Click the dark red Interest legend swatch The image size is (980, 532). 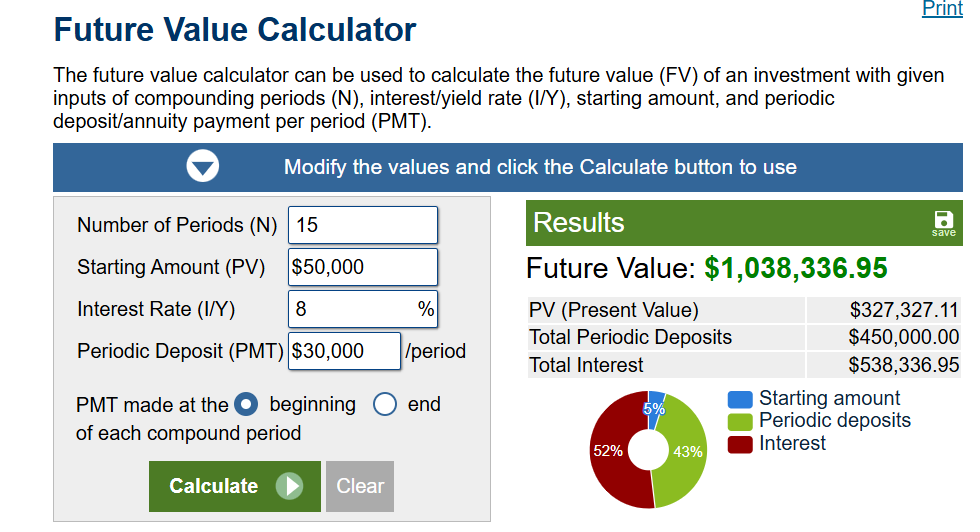[x=740, y=444]
